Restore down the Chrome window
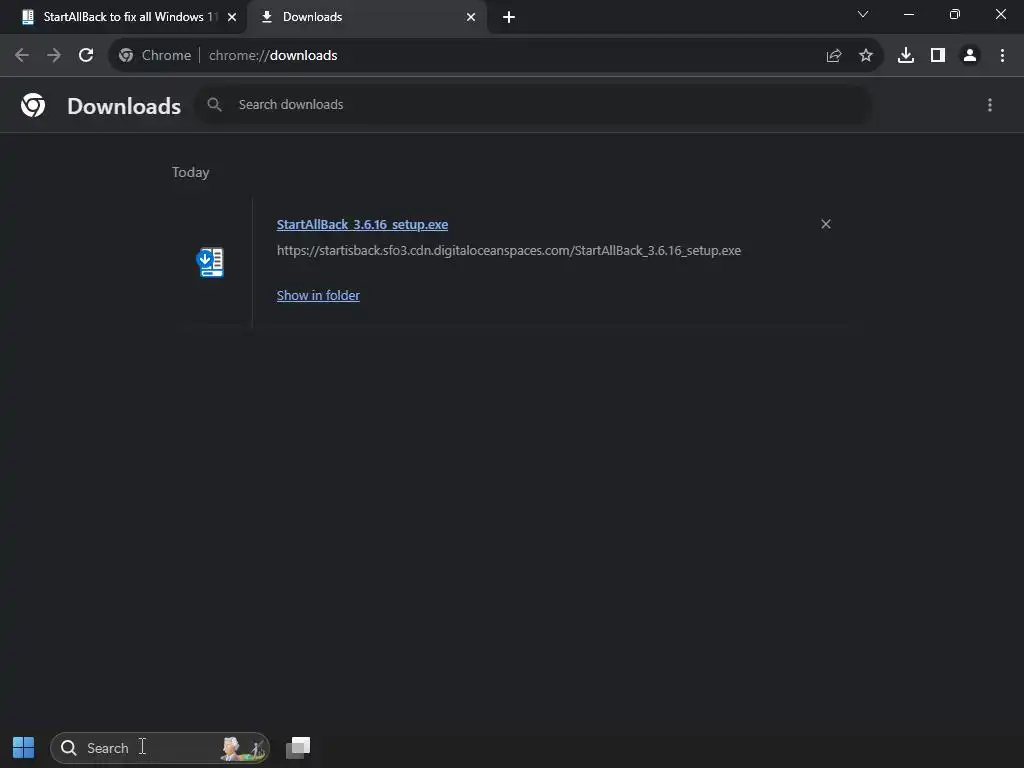 pos(955,14)
